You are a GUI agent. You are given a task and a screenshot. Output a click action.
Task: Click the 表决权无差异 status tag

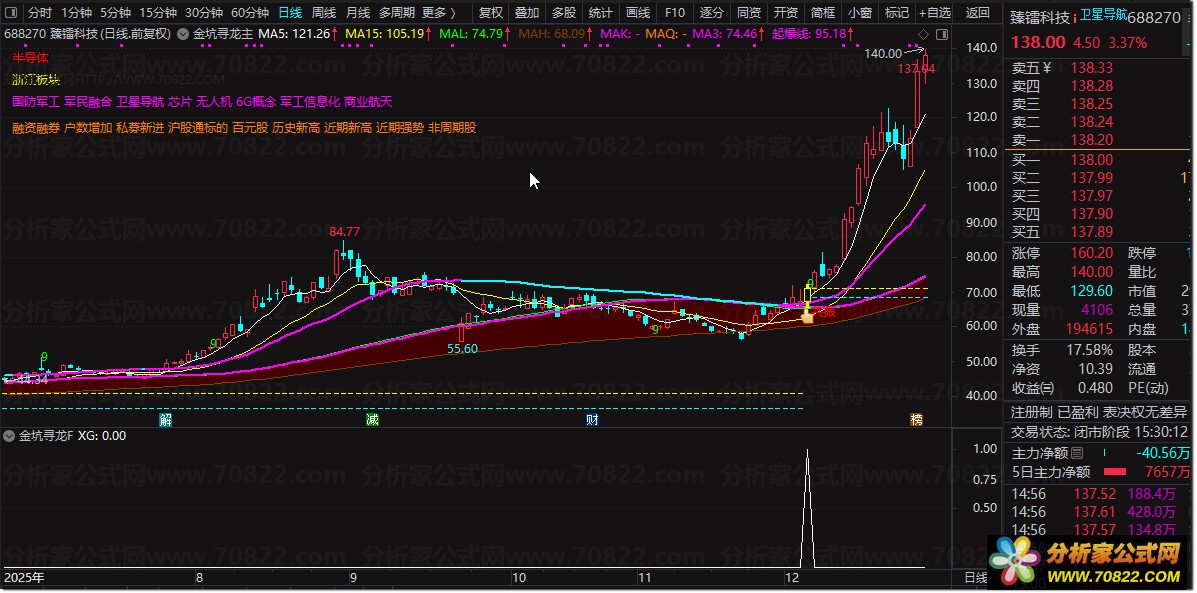(1145, 412)
